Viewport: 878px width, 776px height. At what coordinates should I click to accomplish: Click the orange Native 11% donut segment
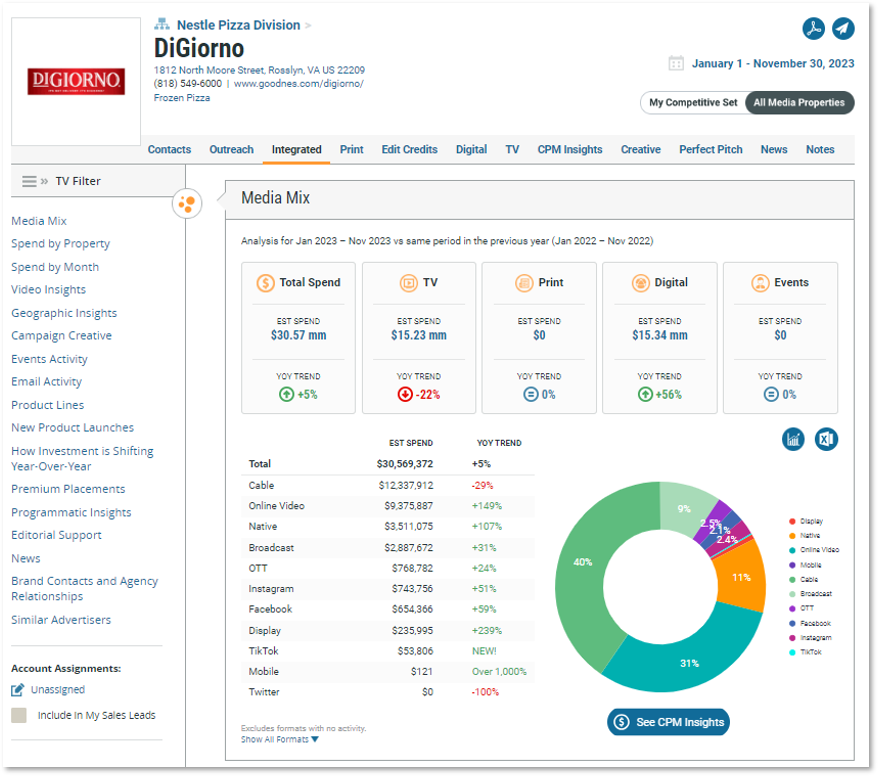[741, 577]
